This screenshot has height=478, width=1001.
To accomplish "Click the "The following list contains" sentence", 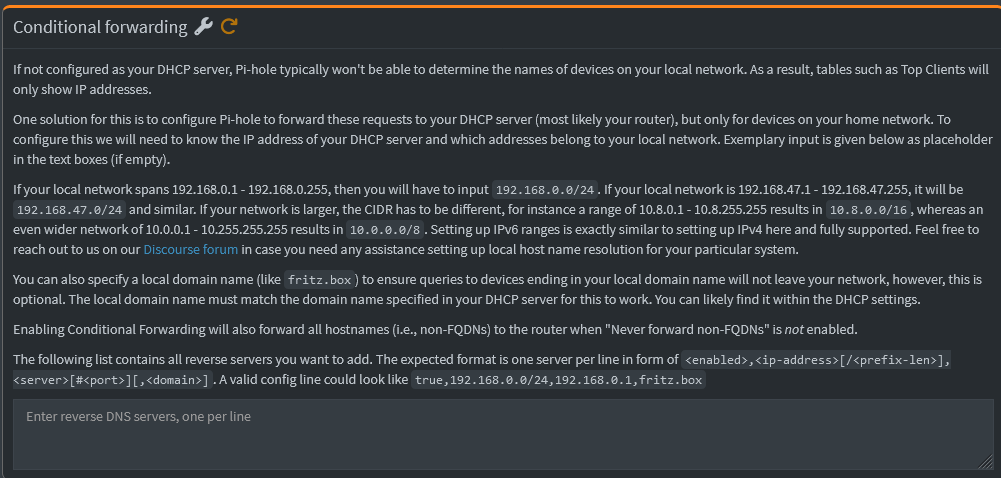I will (x=340, y=360).
